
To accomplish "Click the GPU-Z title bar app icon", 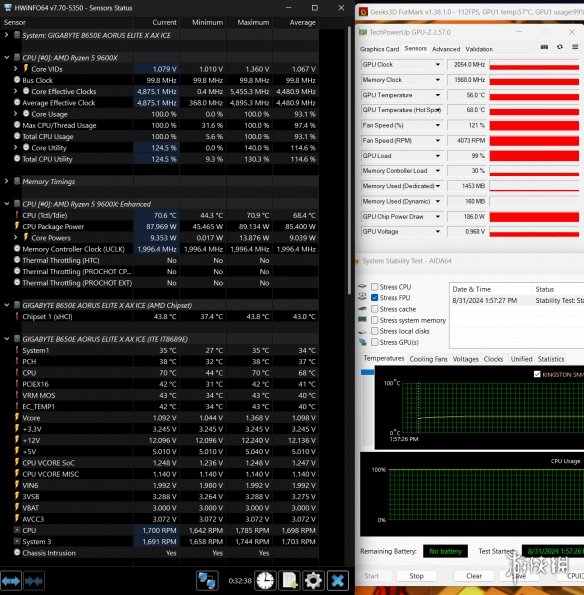I will (x=363, y=32).
